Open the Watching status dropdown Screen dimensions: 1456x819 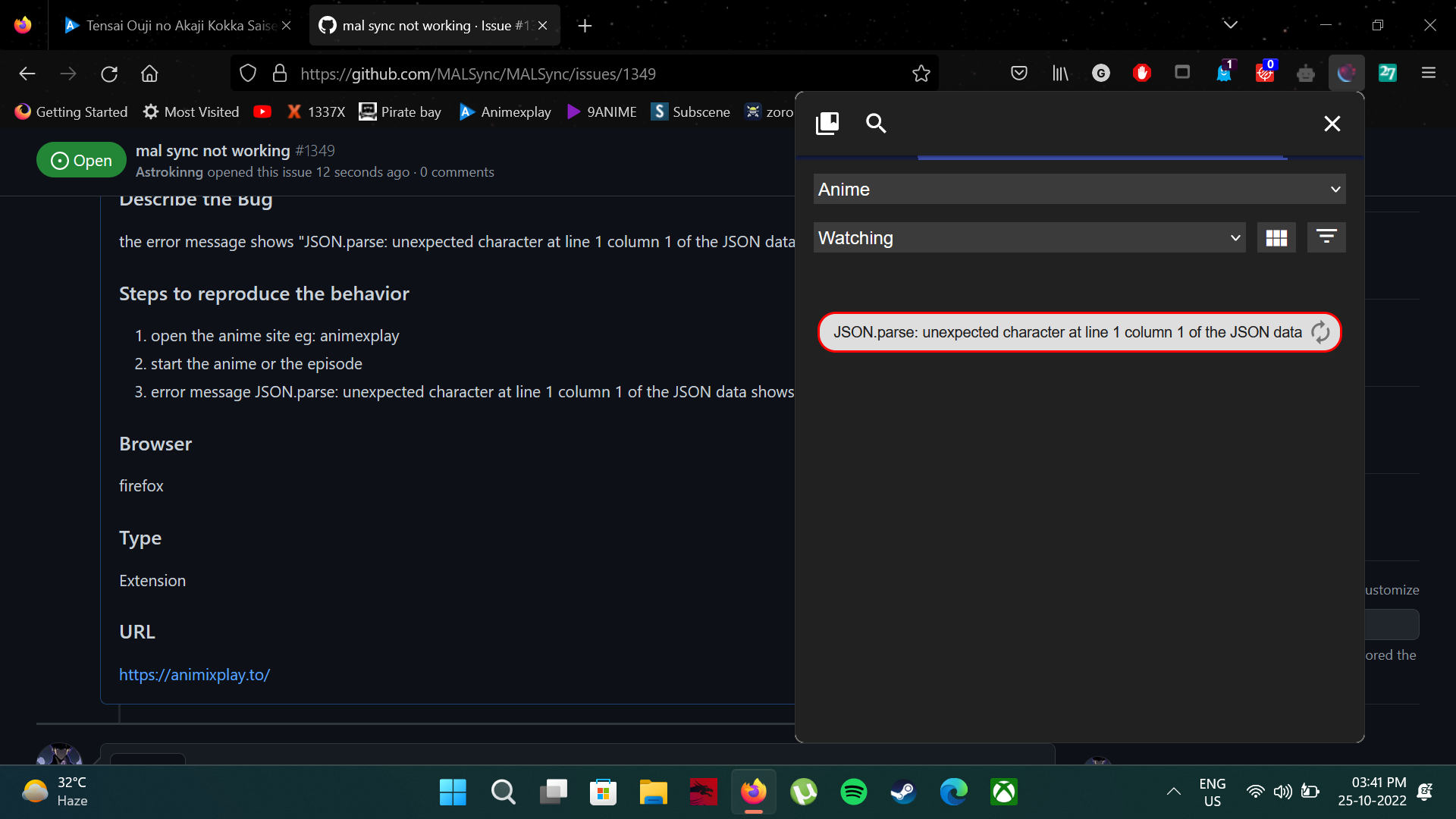pos(1028,237)
